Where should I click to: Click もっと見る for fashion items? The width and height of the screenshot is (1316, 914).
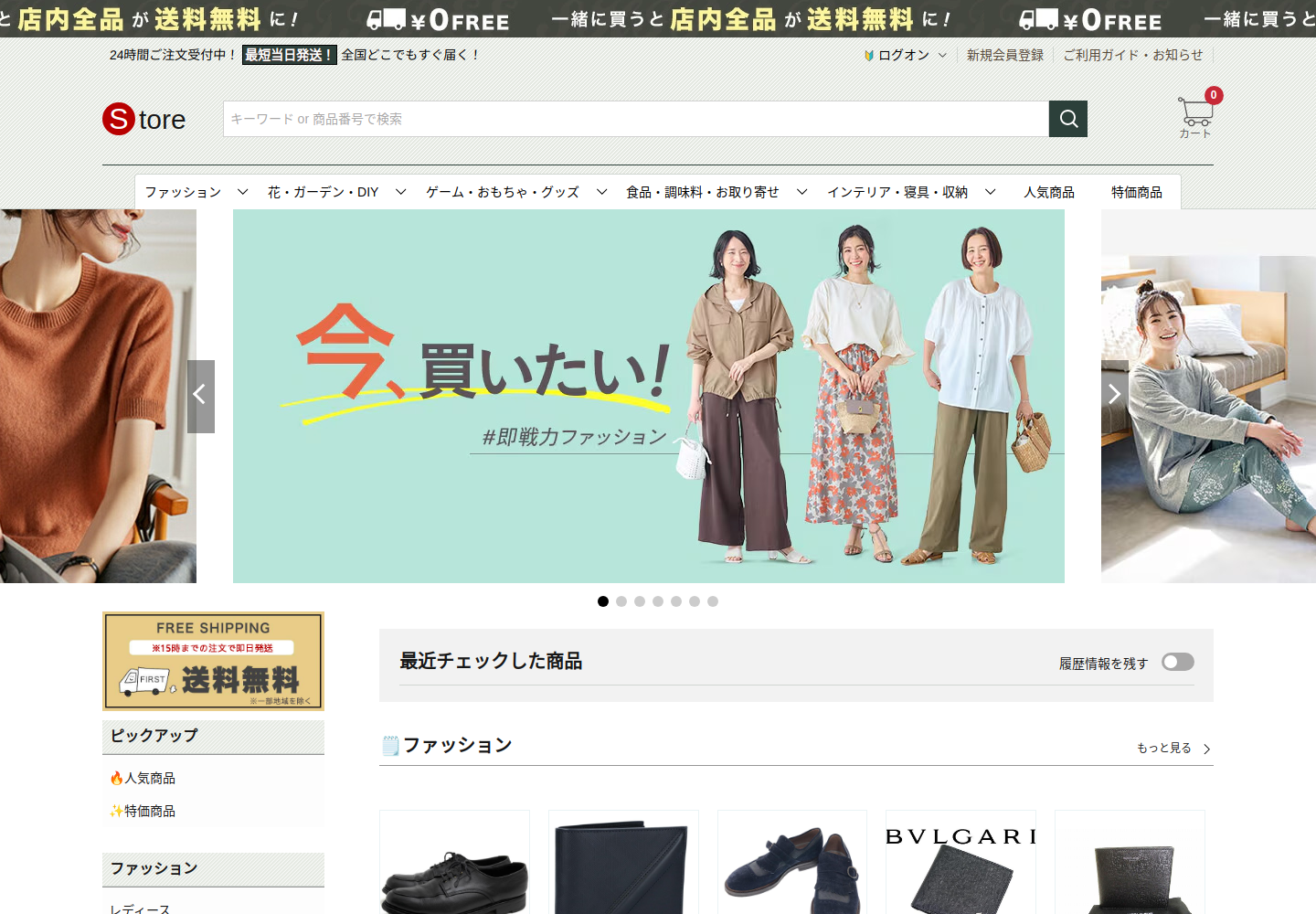(x=1164, y=749)
